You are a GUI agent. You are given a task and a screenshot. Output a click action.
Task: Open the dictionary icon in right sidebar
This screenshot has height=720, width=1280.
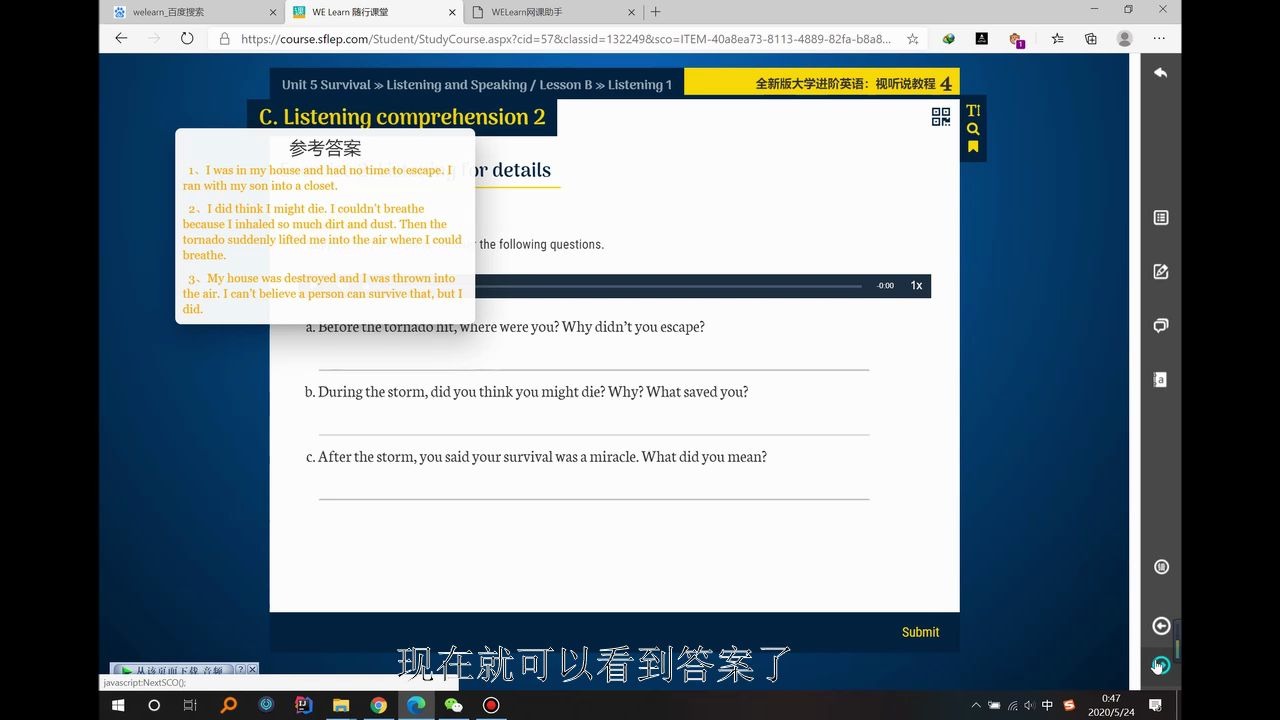(x=1161, y=379)
